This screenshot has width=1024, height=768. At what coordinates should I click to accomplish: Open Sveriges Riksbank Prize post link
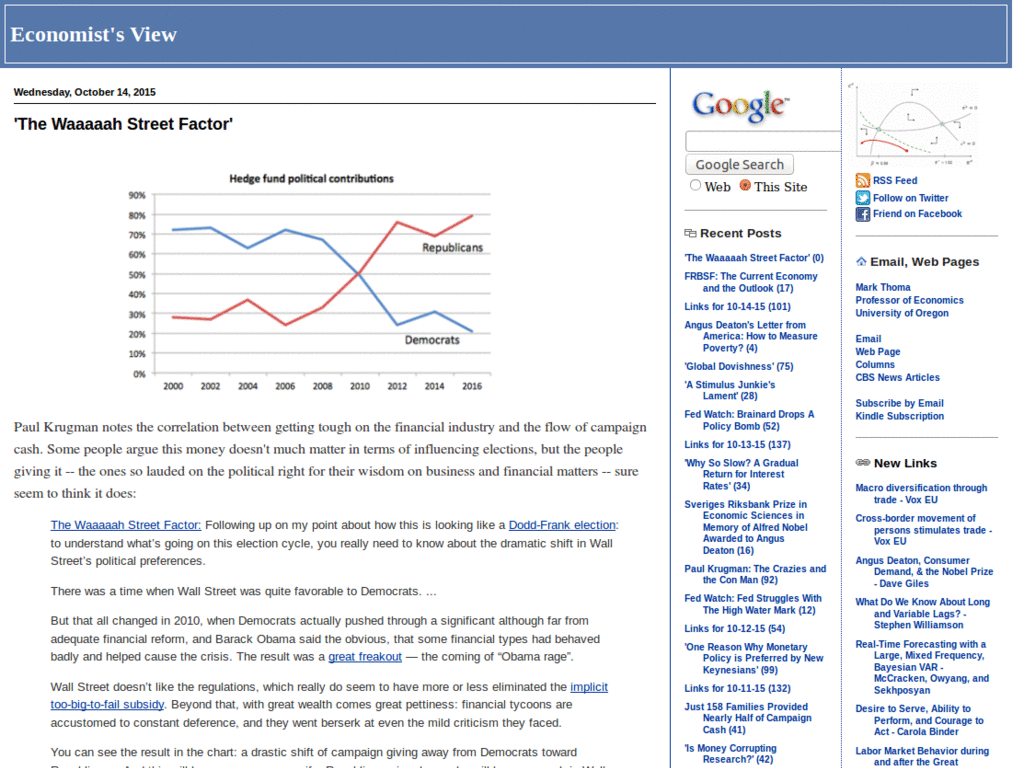(x=746, y=527)
